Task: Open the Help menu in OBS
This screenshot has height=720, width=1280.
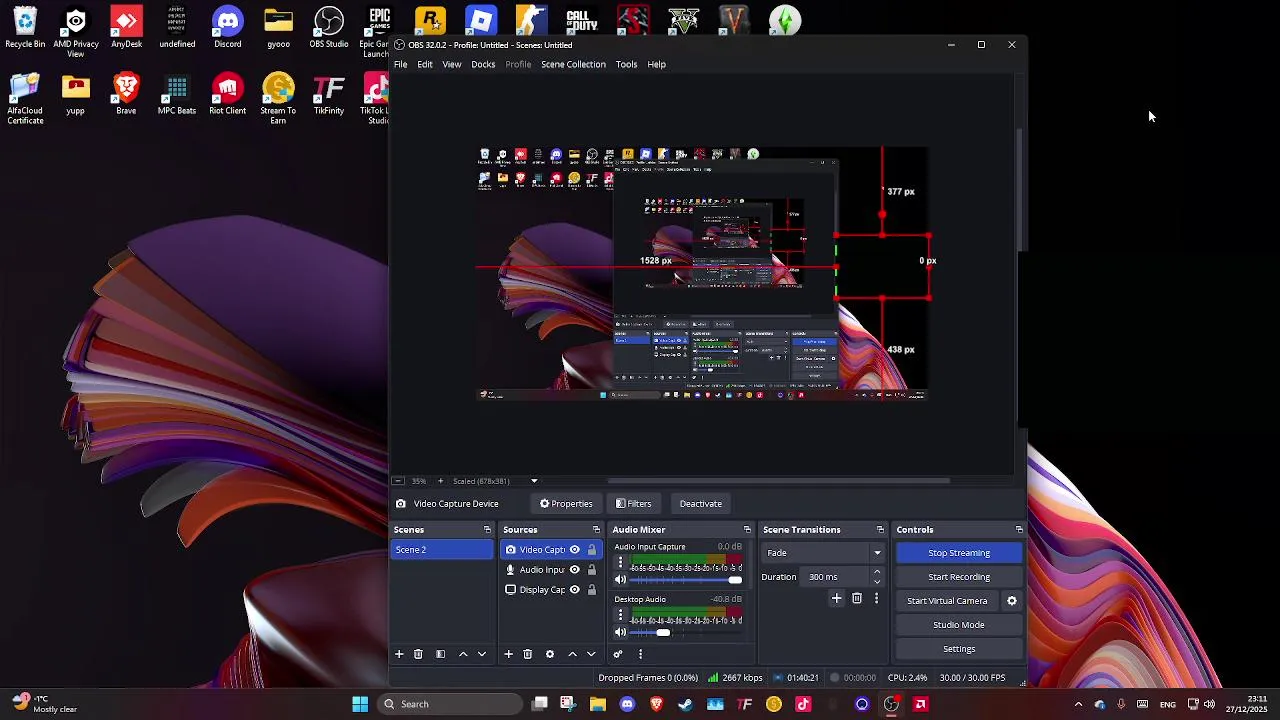Action: coord(656,64)
